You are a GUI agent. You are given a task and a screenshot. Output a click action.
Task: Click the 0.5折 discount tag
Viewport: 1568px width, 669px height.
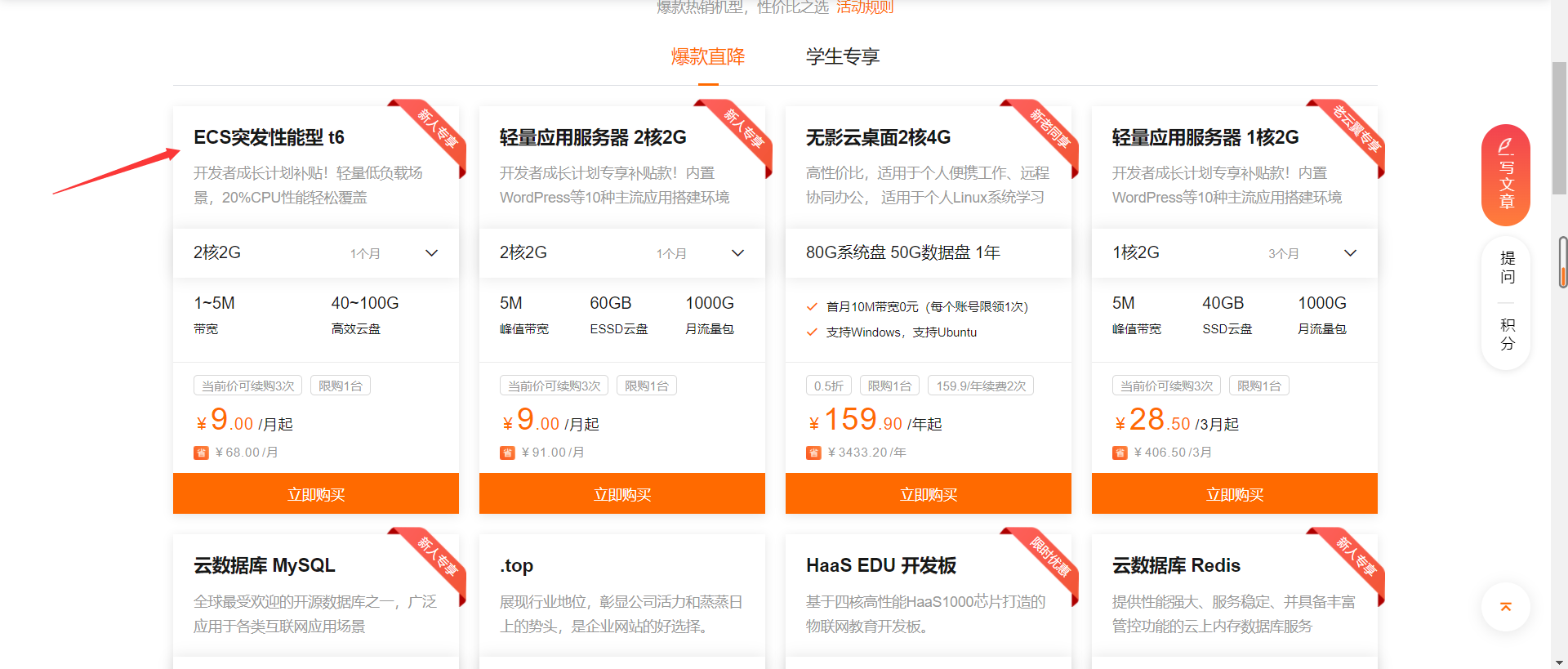829,386
